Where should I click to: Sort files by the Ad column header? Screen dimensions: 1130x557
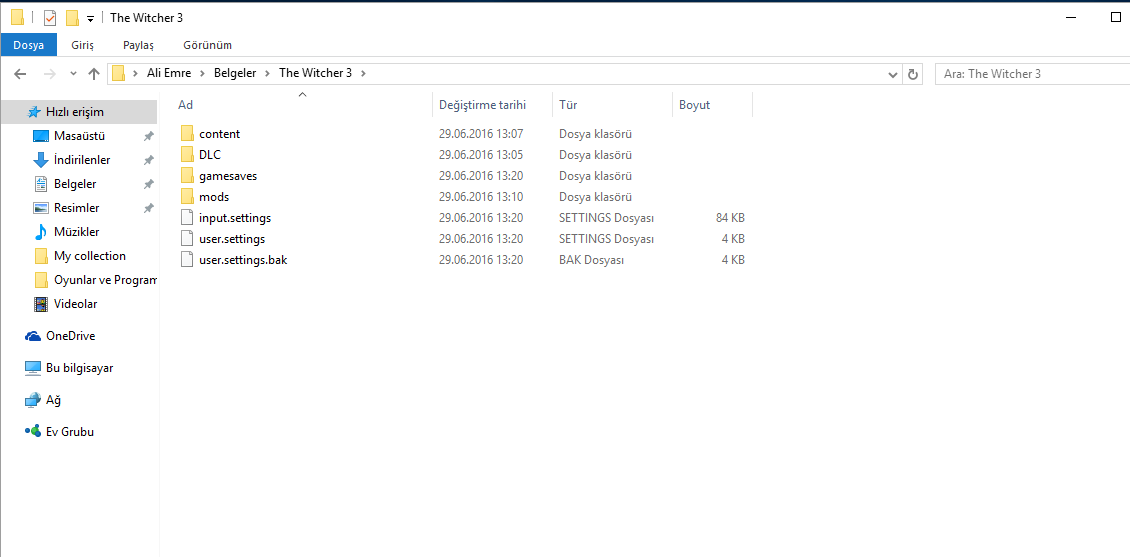coord(303,104)
